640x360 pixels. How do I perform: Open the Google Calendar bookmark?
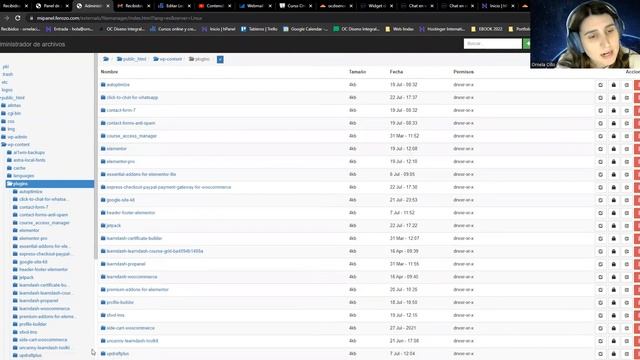click(306, 29)
